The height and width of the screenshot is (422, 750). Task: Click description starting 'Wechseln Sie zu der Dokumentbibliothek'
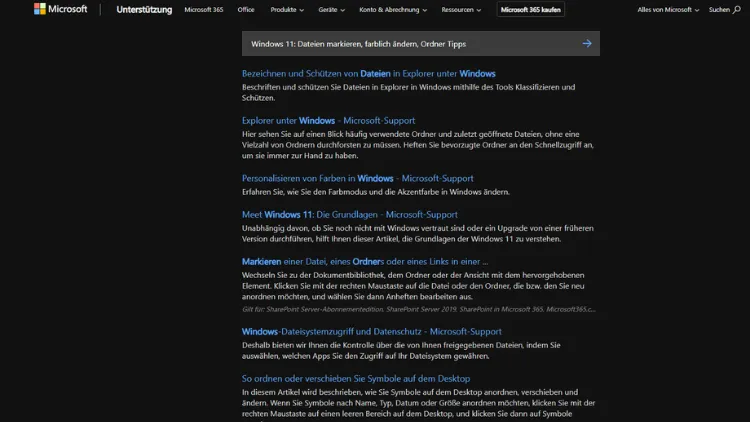pyautogui.click(x=413, y=286)
